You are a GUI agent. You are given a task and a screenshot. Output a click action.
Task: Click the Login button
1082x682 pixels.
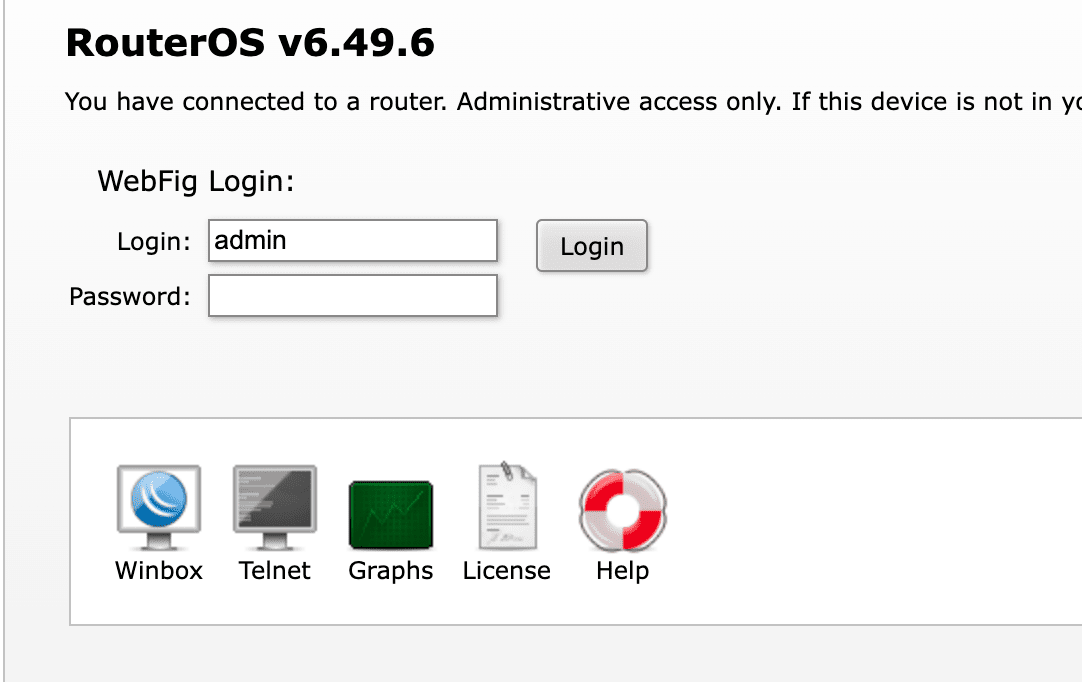point(591,246)
